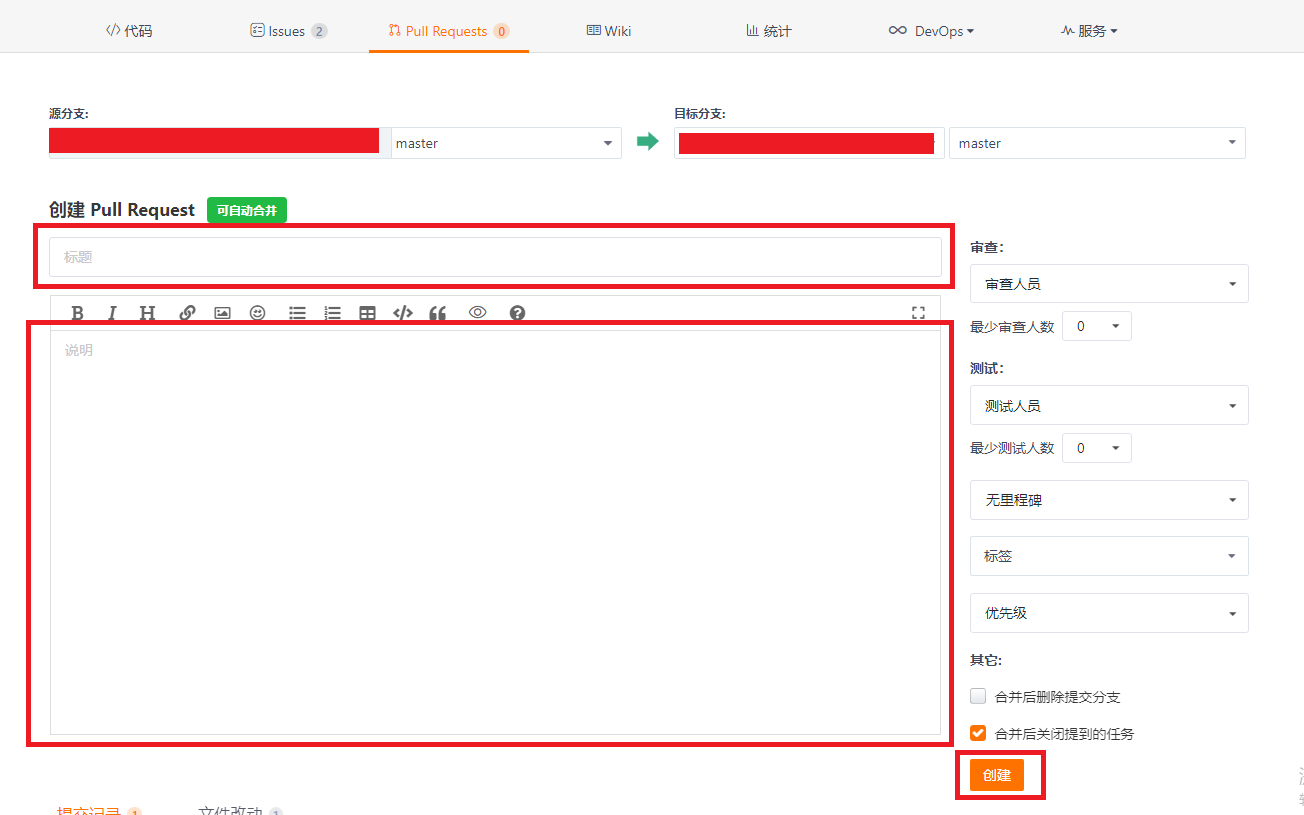Click the Bold formatting icon
This screenshot has width=1304, height=815.
point(77,313)
